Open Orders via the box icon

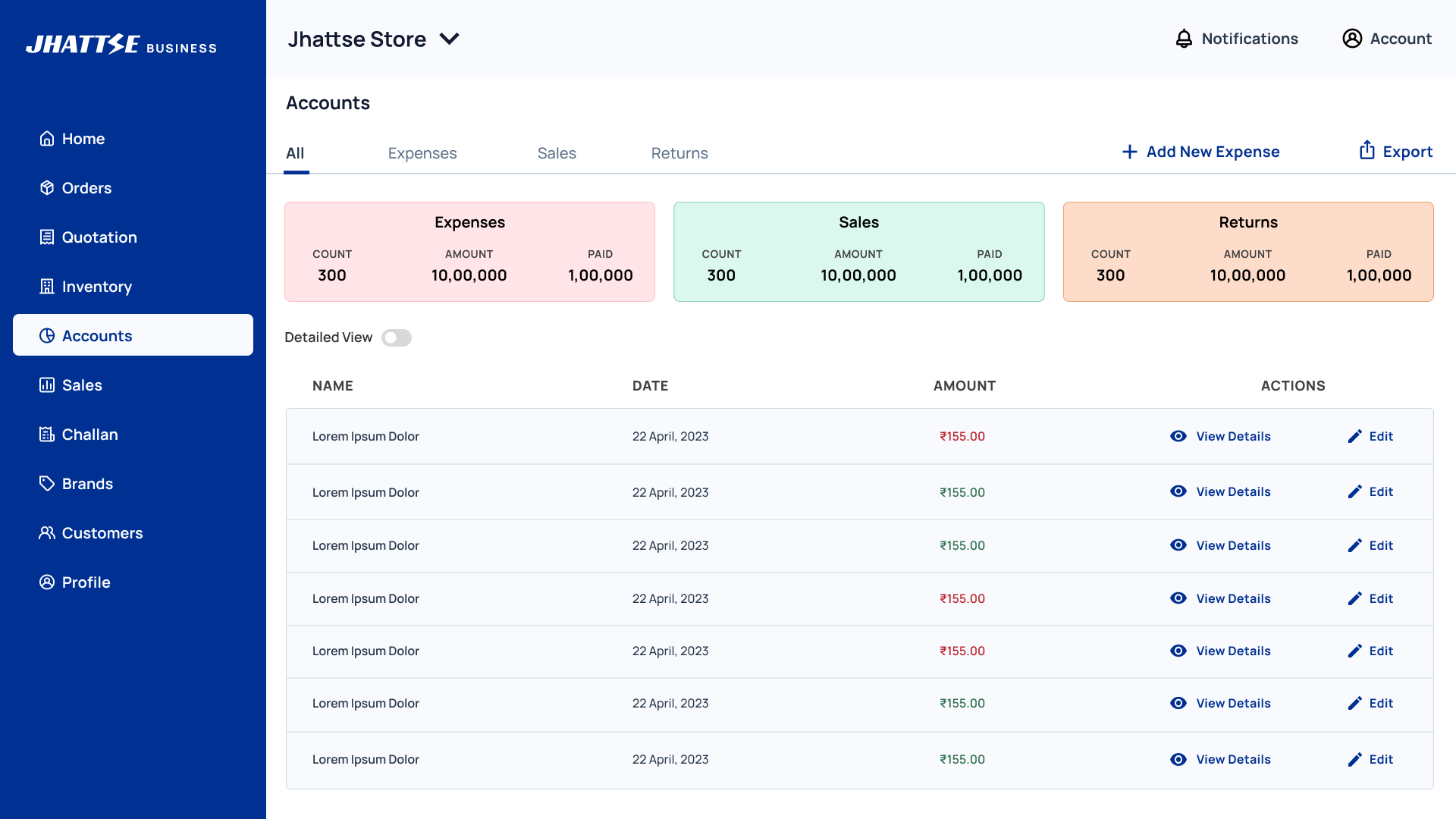(x=47, y=188)
